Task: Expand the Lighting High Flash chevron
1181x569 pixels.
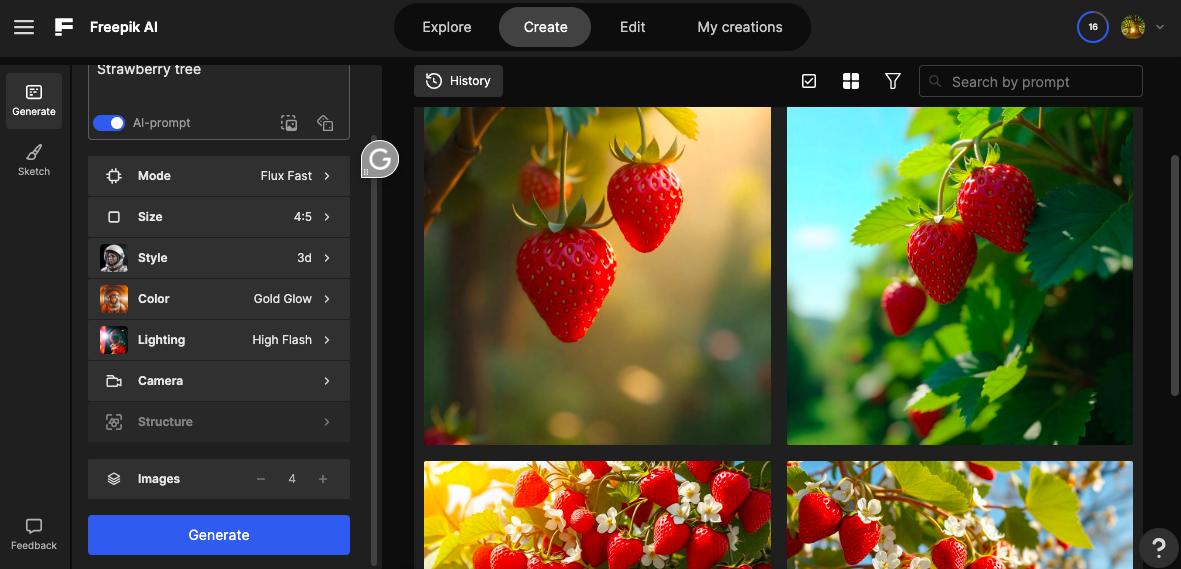Action: pyautogui.click(x=327, y=340)
